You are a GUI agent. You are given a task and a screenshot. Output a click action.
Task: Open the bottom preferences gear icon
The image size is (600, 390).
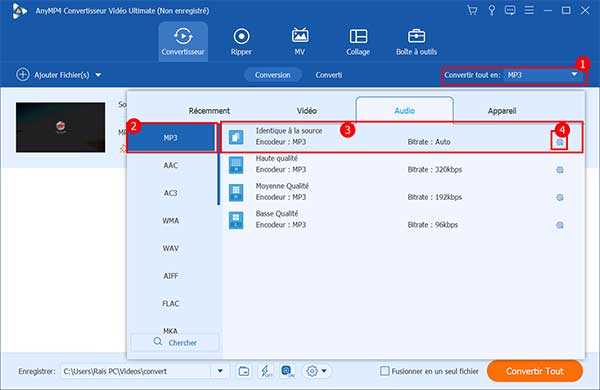(x=312, y=371)
